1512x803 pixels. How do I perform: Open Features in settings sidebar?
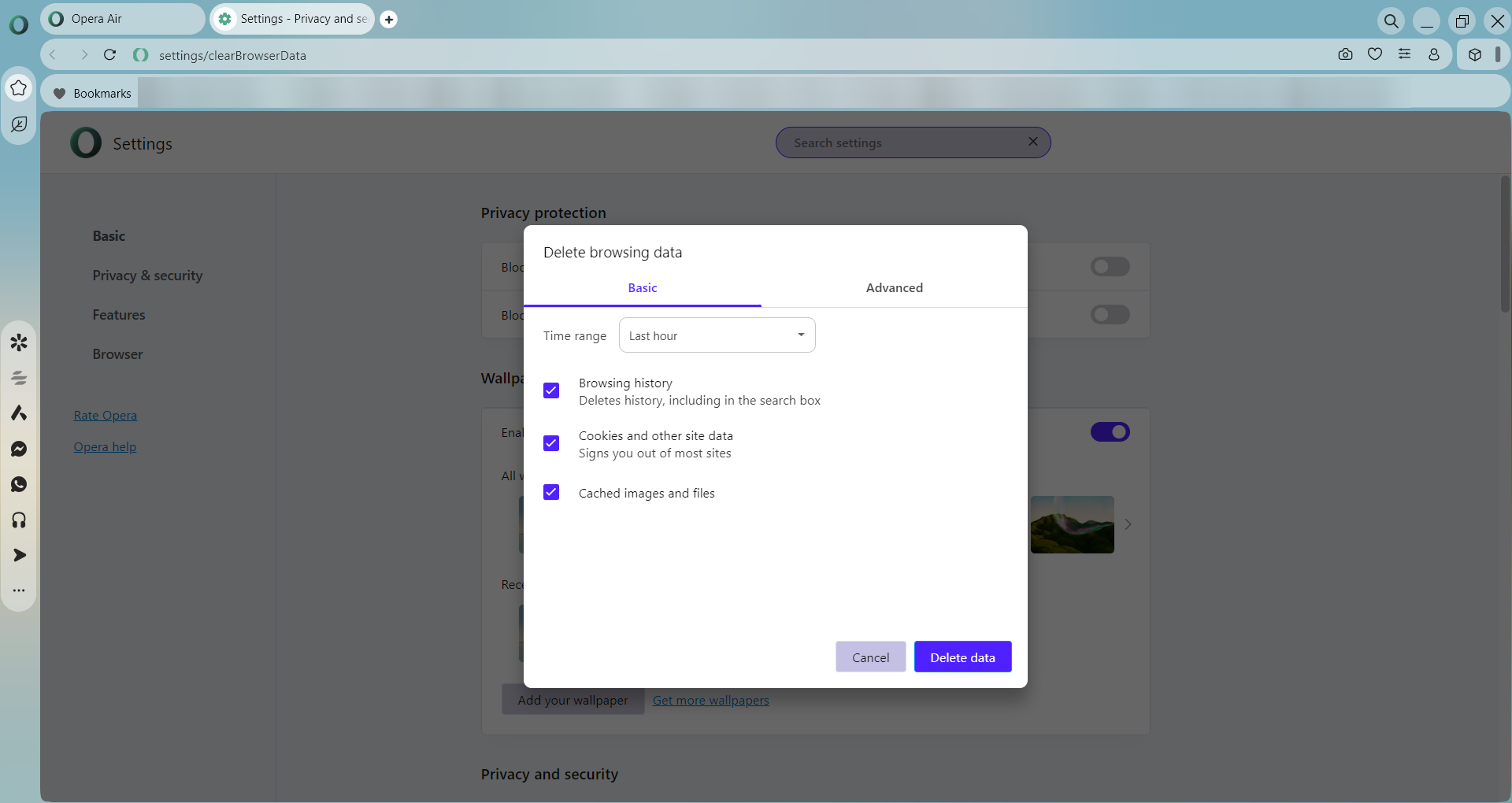119,315
